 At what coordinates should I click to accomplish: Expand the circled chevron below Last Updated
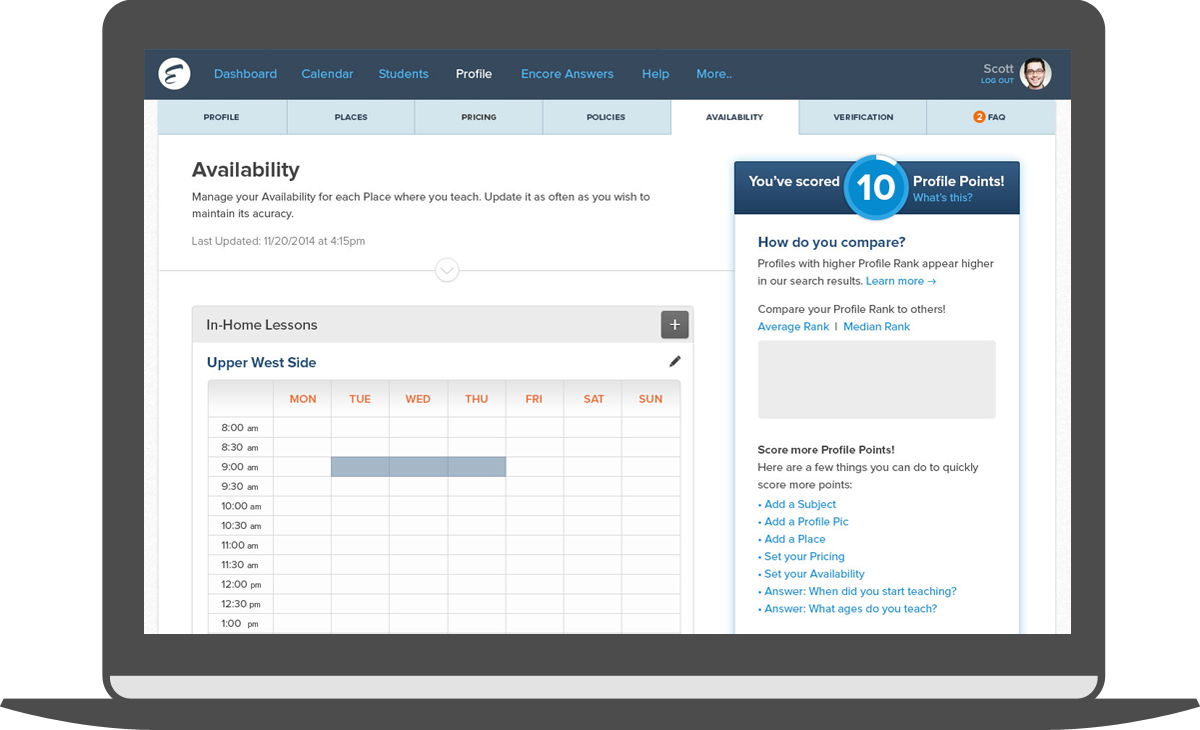pos(447,270)
